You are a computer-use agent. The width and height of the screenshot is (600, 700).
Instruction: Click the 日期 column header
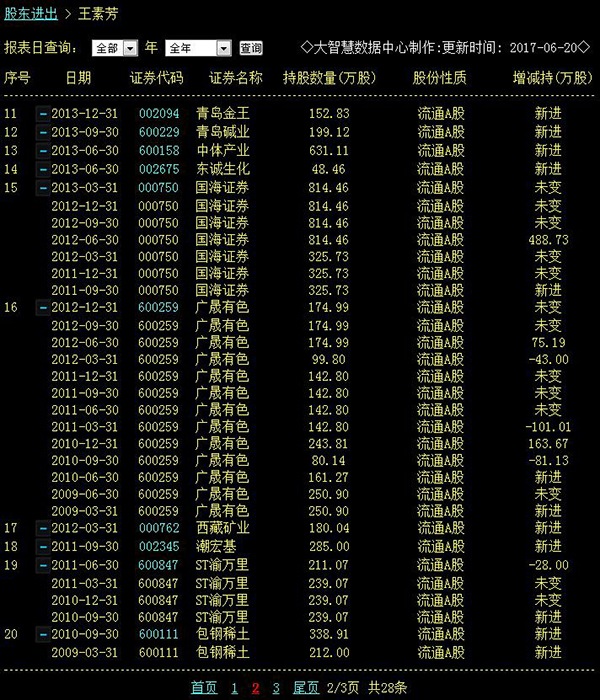point(78,78)
